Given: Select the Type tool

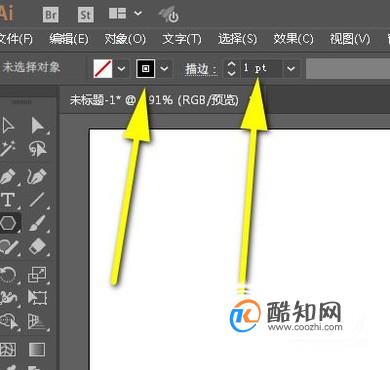Looking at the screenshot, I should pyautogui.click(x=8, y=200).
